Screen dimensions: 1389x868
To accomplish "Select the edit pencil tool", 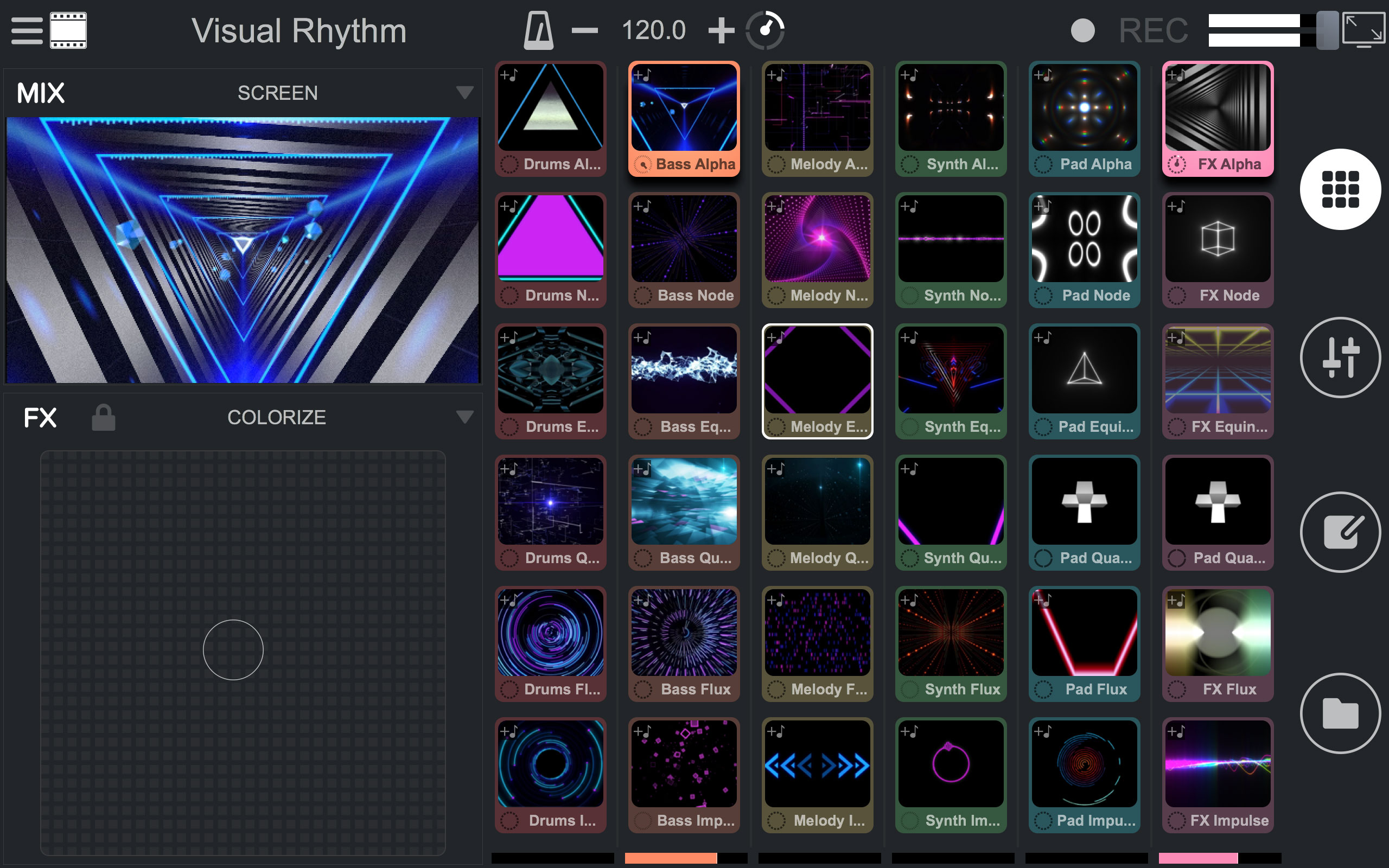I will [1340, 532].
